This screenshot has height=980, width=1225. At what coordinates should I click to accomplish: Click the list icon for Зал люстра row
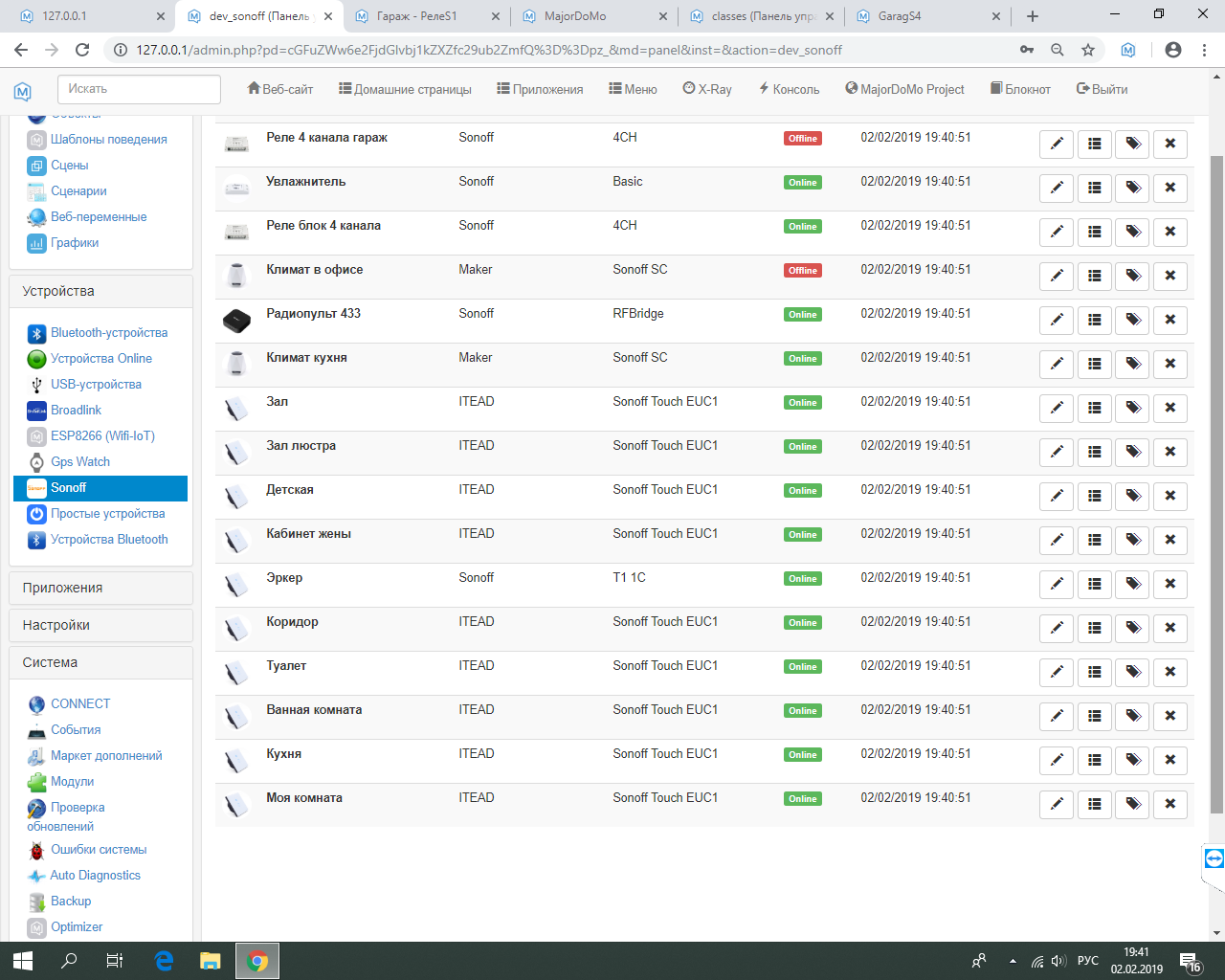click(x=1095, y=452)
